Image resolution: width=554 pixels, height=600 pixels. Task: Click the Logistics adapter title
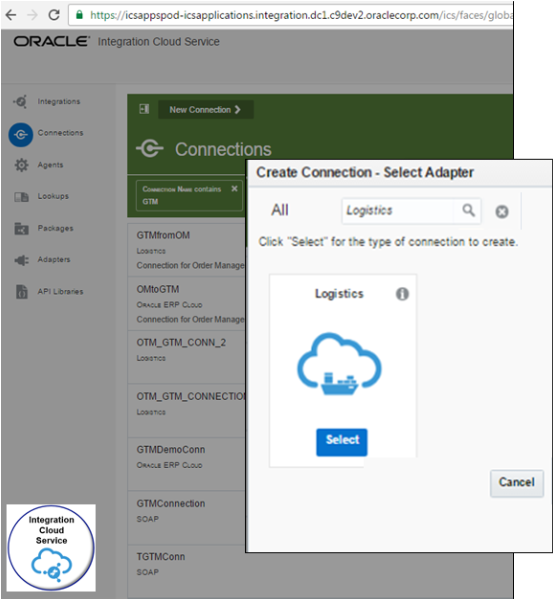coord(339,293)
